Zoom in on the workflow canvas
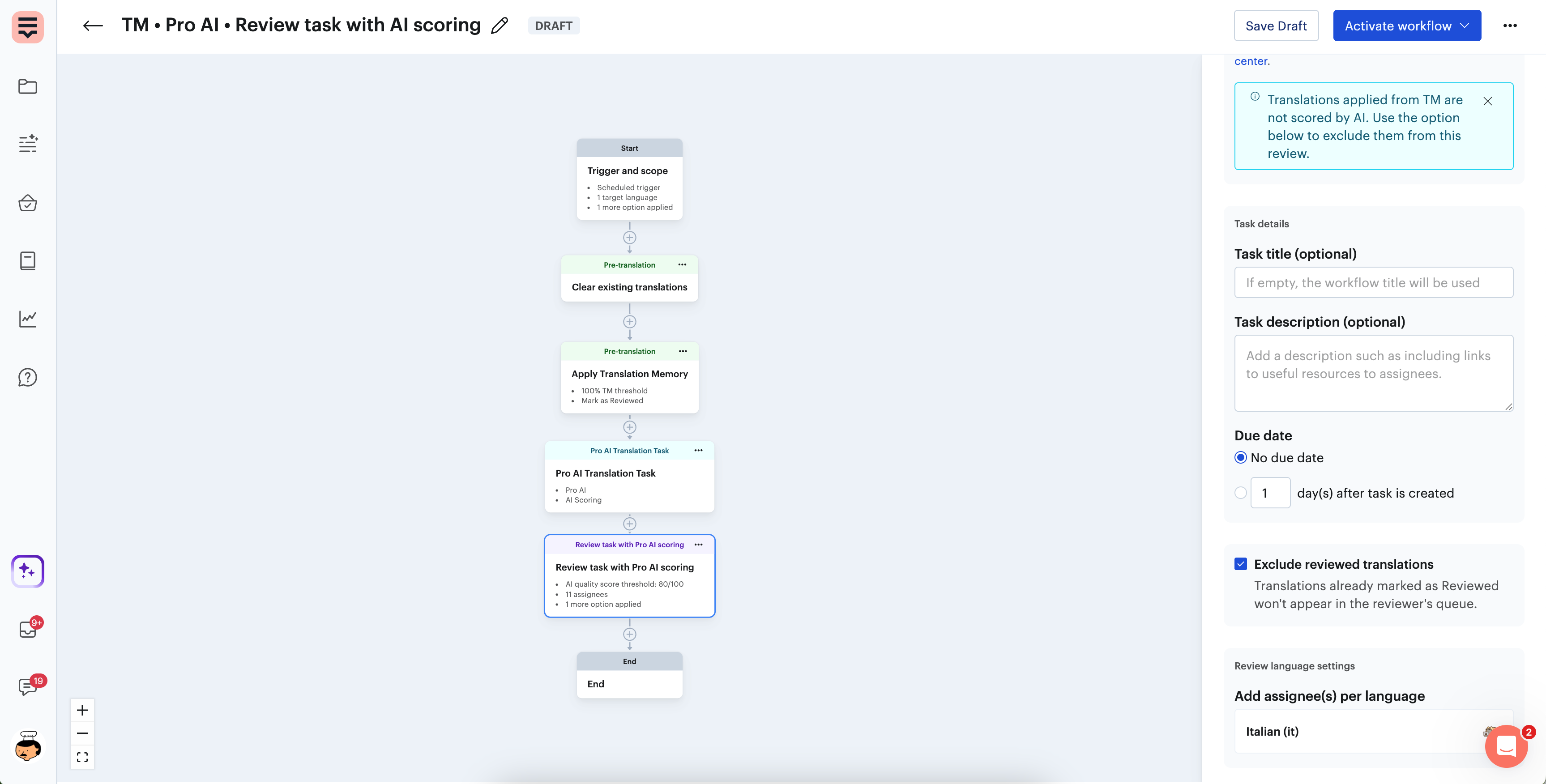The image size is (1546, 784). tap(82, 710)
